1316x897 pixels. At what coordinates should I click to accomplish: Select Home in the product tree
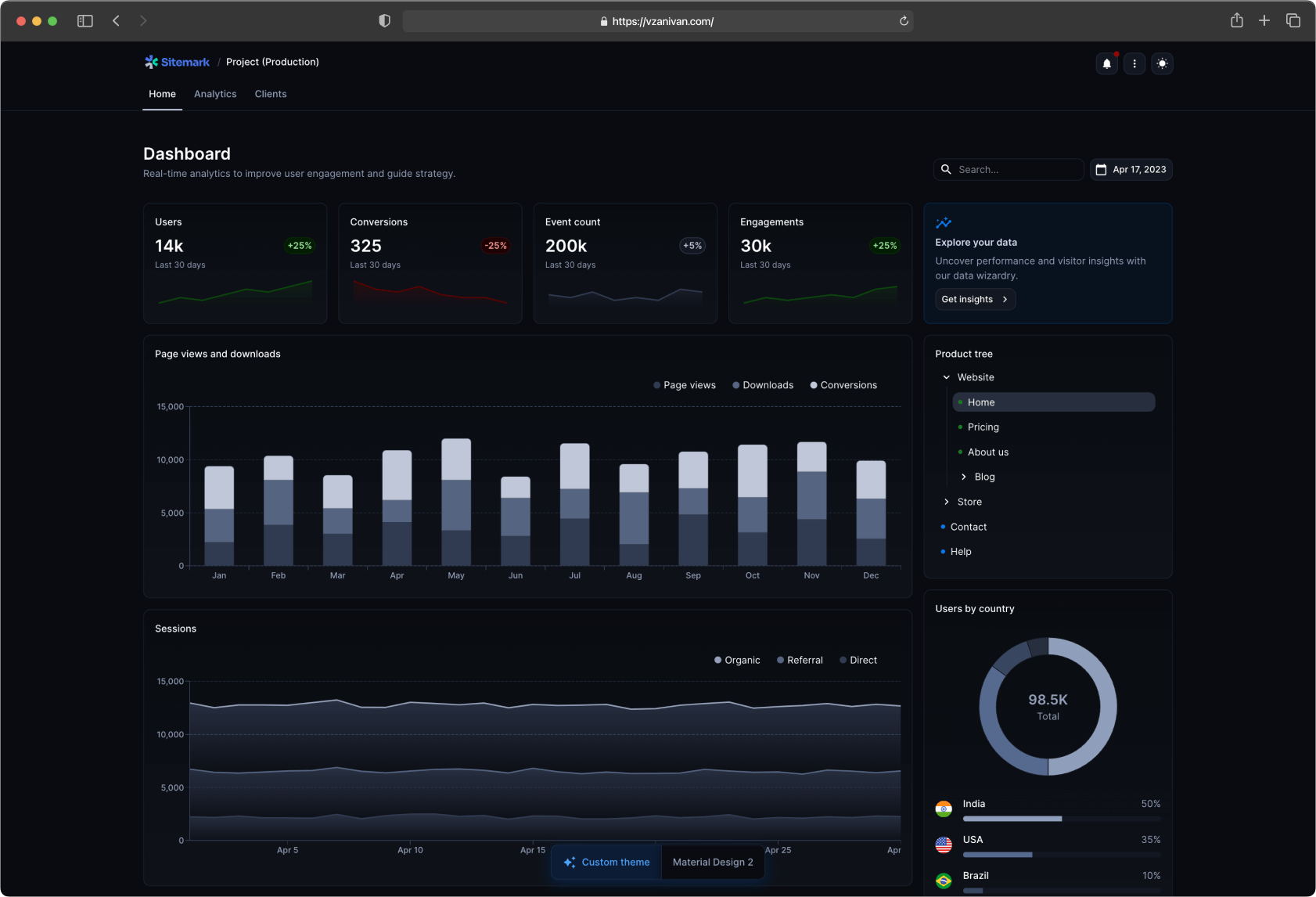[x=1053, y=402]
